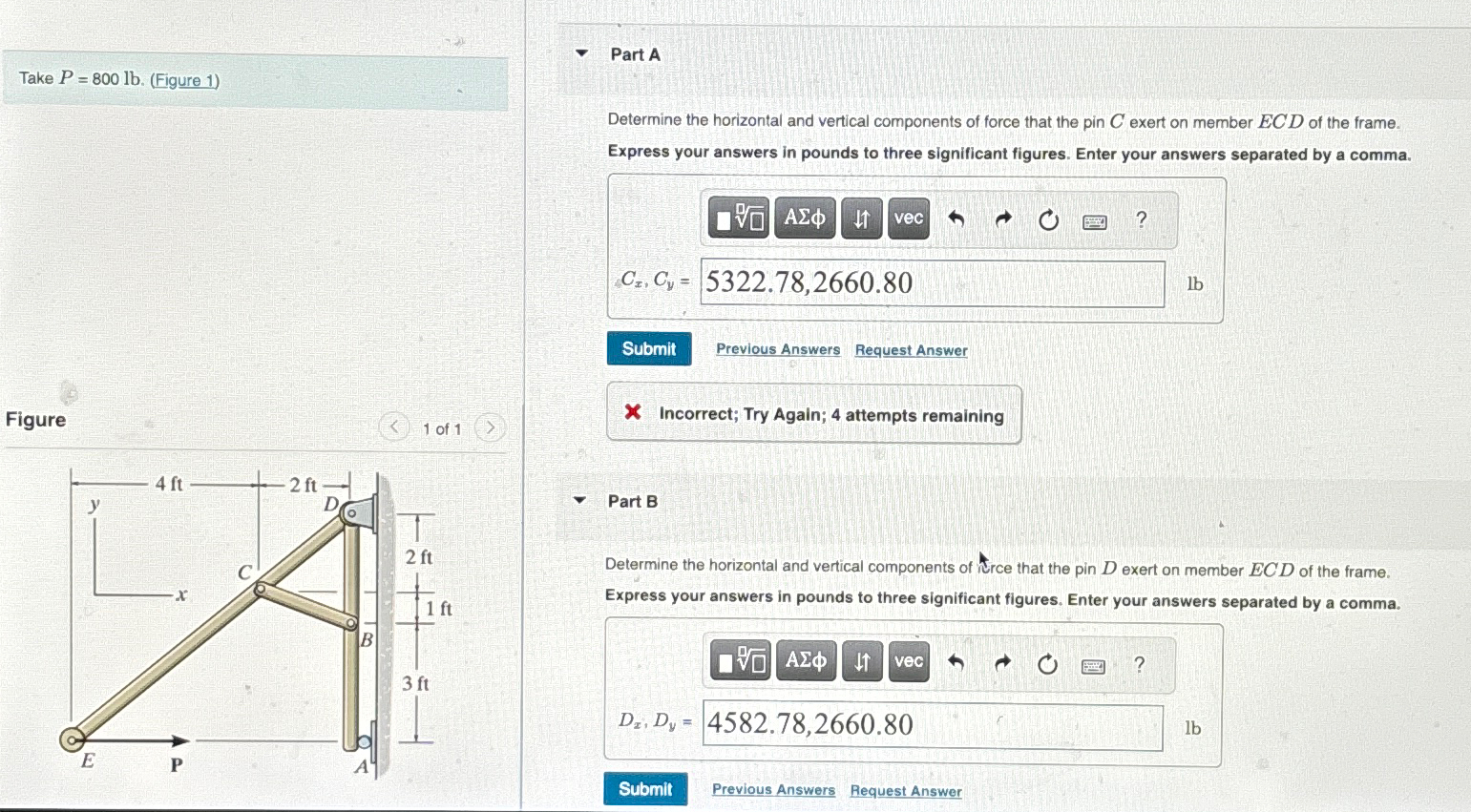This screenshot has height=812, width=1471.
Task: Select subscript/superscript arrows tool in Part B
Action: coord(862,661)
